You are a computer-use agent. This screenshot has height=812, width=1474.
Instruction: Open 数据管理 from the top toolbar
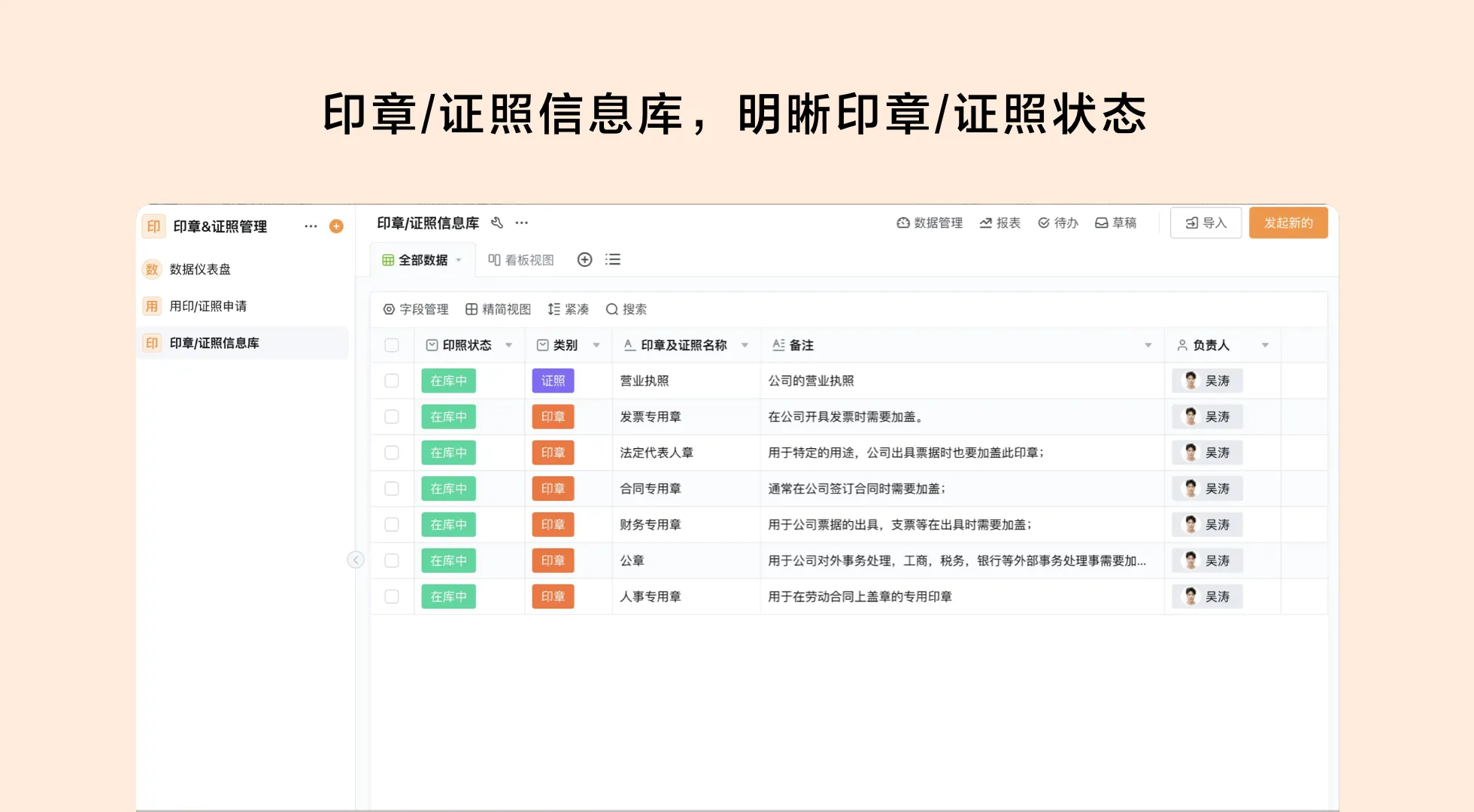(930, 223)
